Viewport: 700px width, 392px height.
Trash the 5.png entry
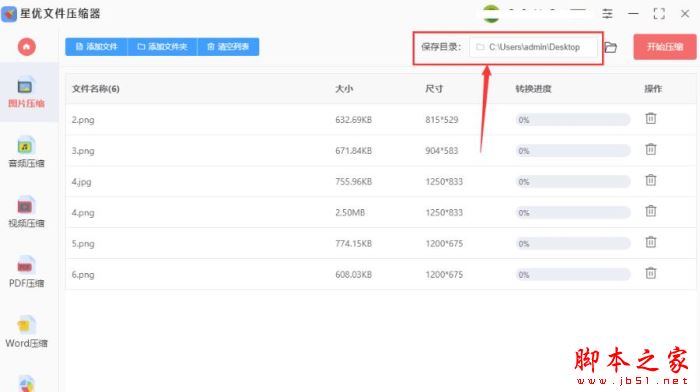pos(650,242)
